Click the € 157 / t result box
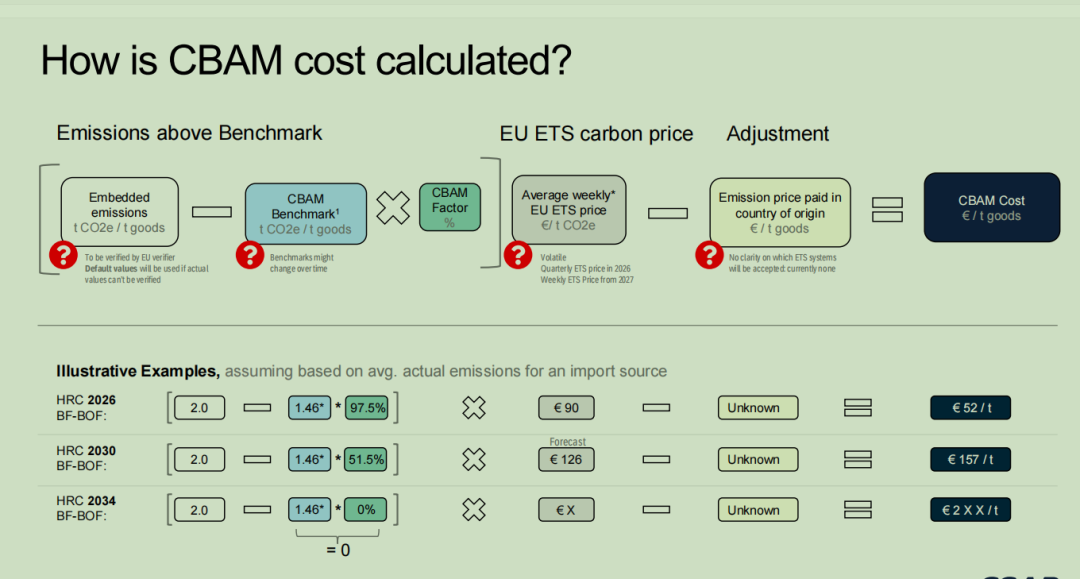This screenshot has width=1080, height=579. [969, 459]
